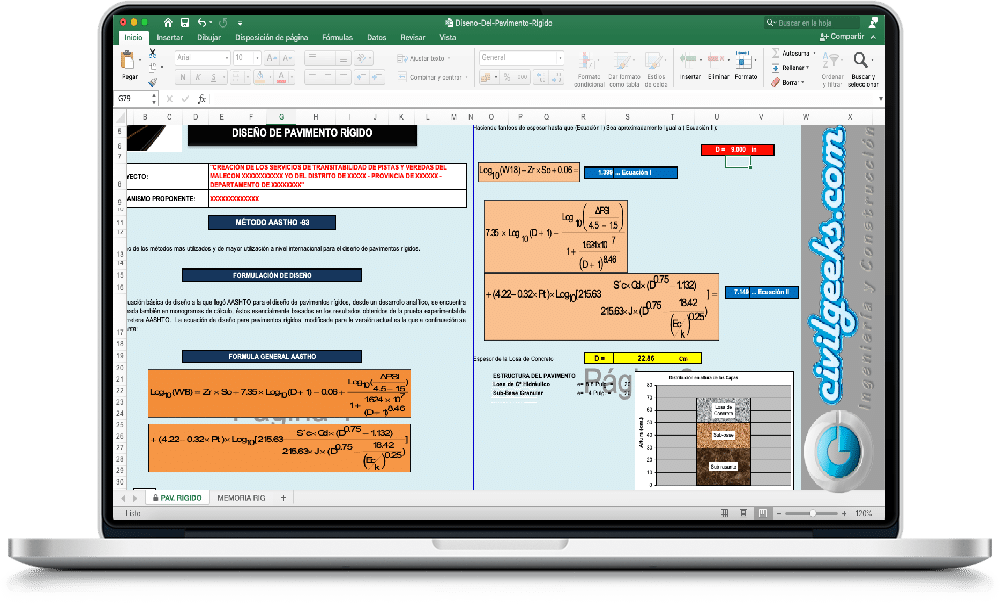Decrease the cell indent

[x=362, y=77]
